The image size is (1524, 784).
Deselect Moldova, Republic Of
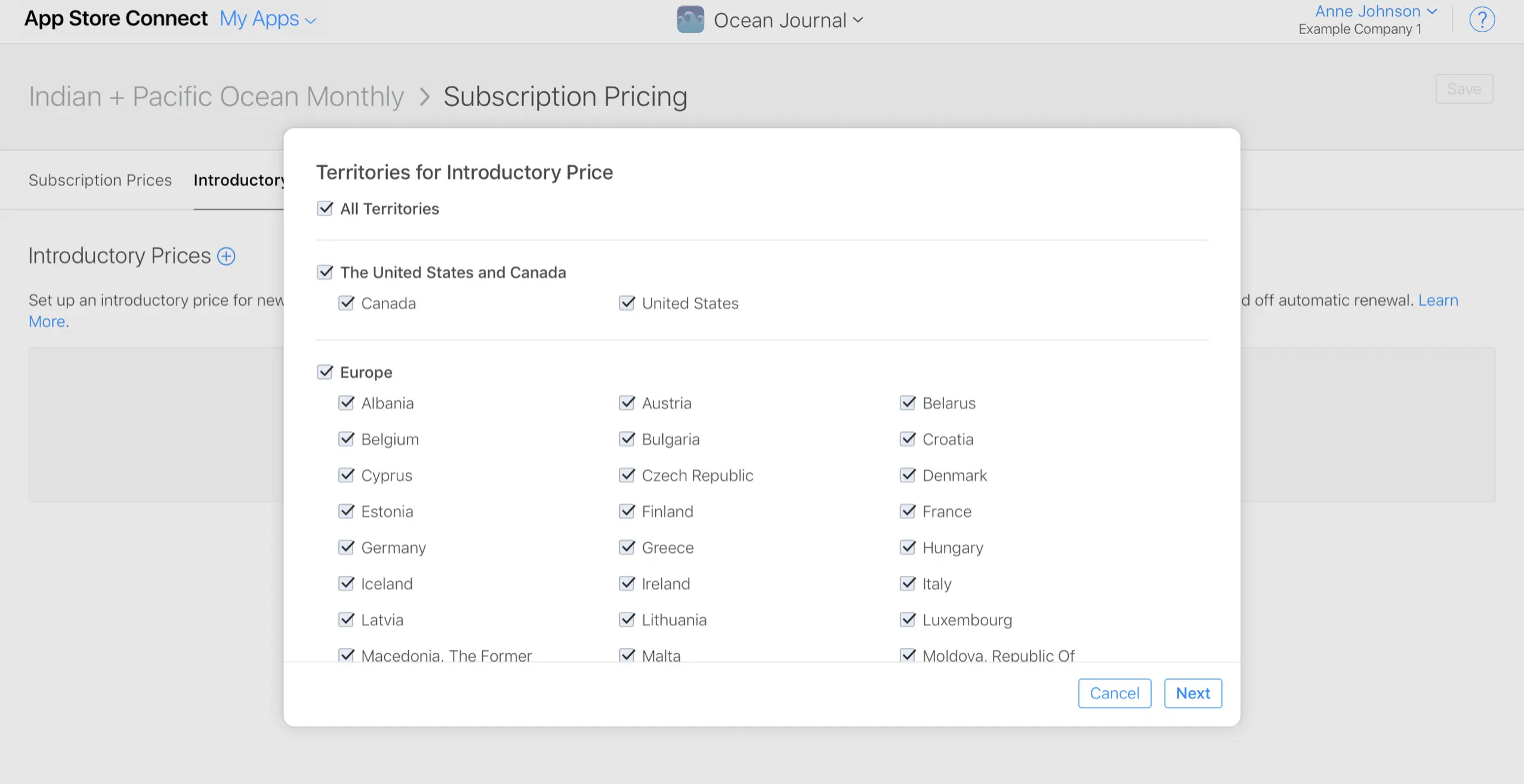[x=907, y=654]
